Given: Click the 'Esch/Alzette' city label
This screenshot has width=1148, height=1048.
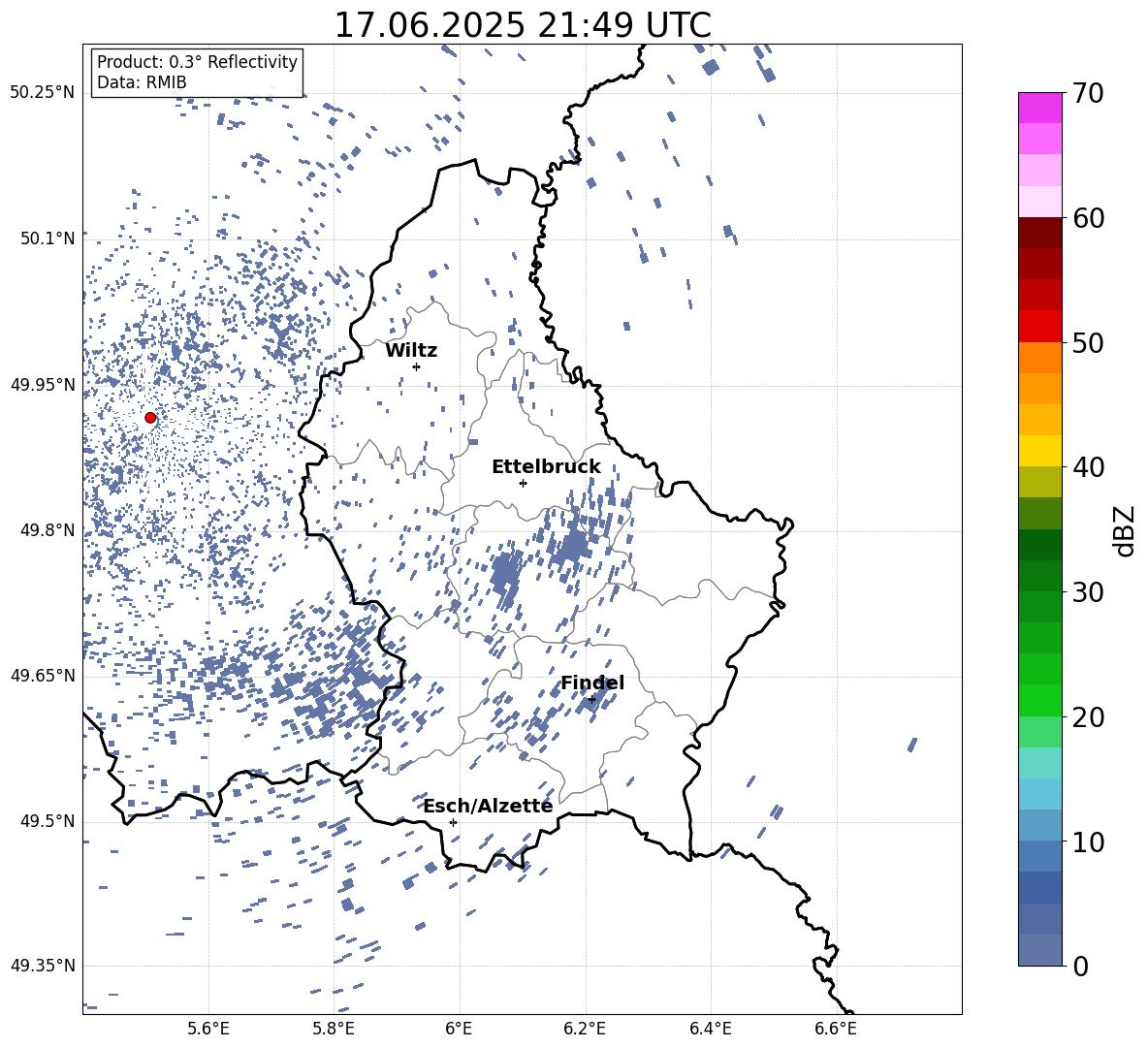Looking at the screenshot, I should point(489,806).
